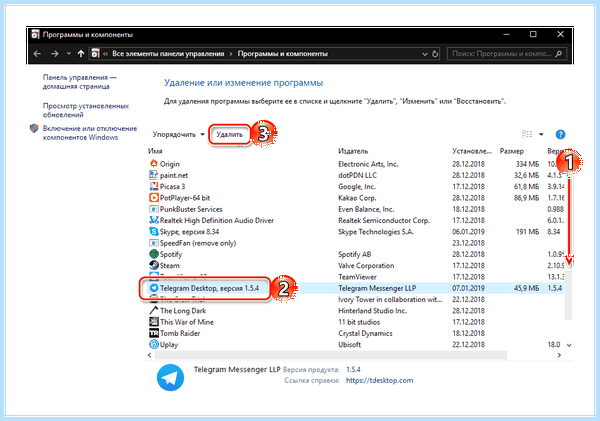Select the TeamViewer publisher cell
Image resolution: width=600 pixels, height=421 pixels.
(x=357, y=277)
